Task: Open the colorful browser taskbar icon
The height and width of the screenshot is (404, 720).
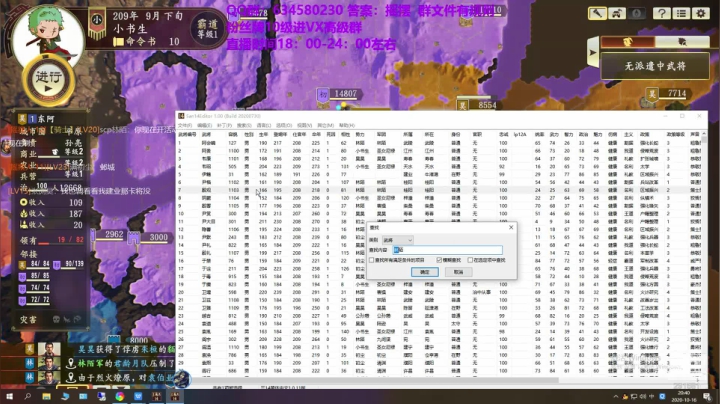Action: (120, 396)
